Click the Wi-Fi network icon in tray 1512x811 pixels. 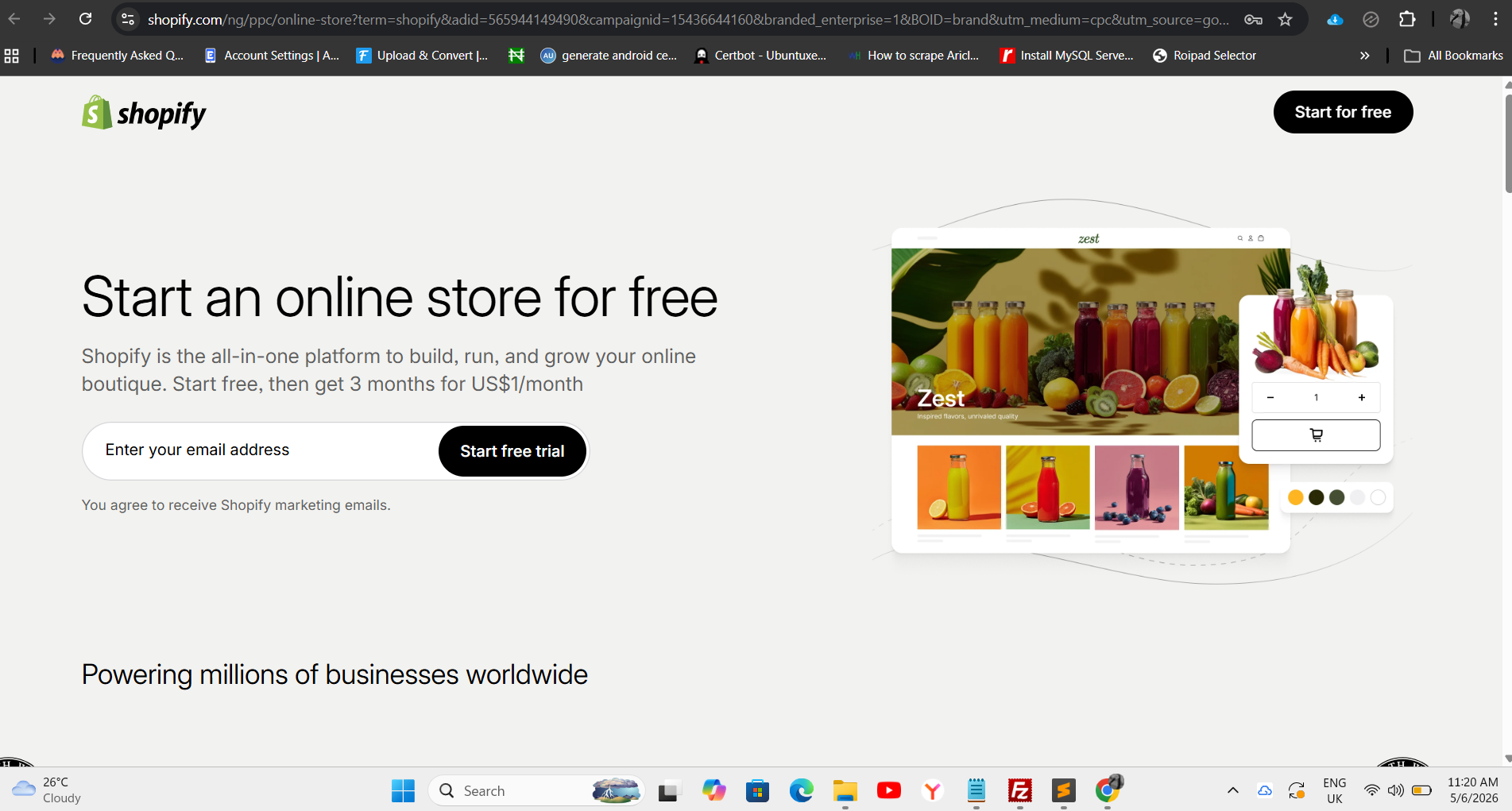click(x=1371, y=790)
